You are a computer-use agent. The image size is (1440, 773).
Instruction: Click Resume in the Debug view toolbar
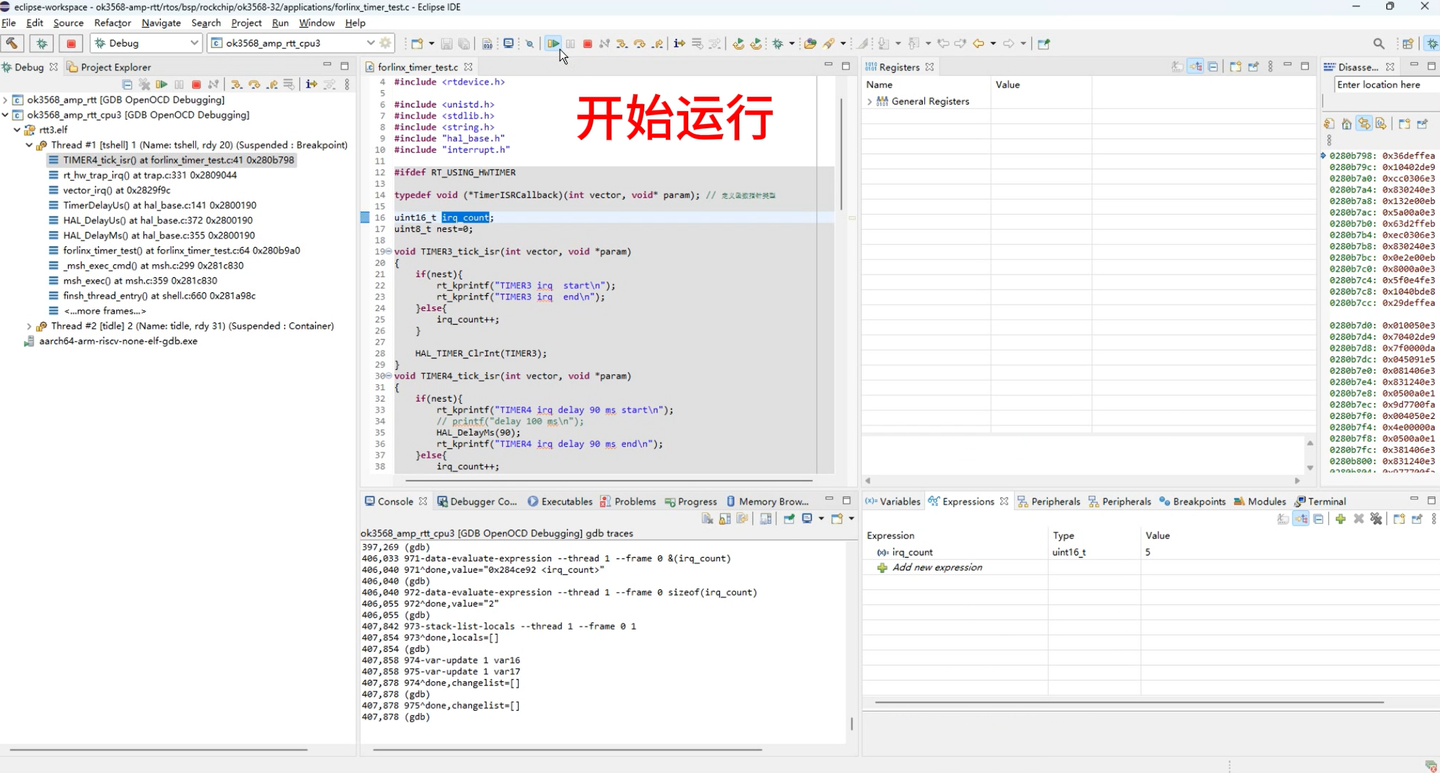click(x=161, y=85)
